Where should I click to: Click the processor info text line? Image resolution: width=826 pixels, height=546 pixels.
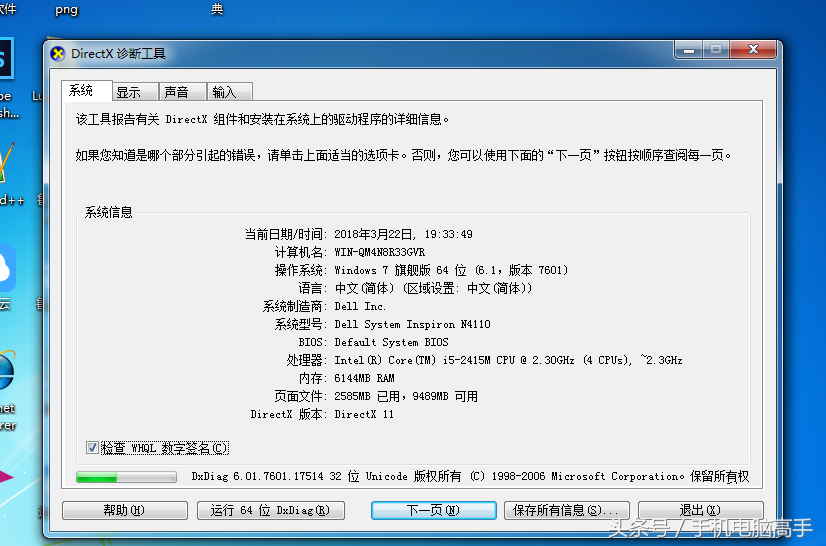tap(508, 360)
